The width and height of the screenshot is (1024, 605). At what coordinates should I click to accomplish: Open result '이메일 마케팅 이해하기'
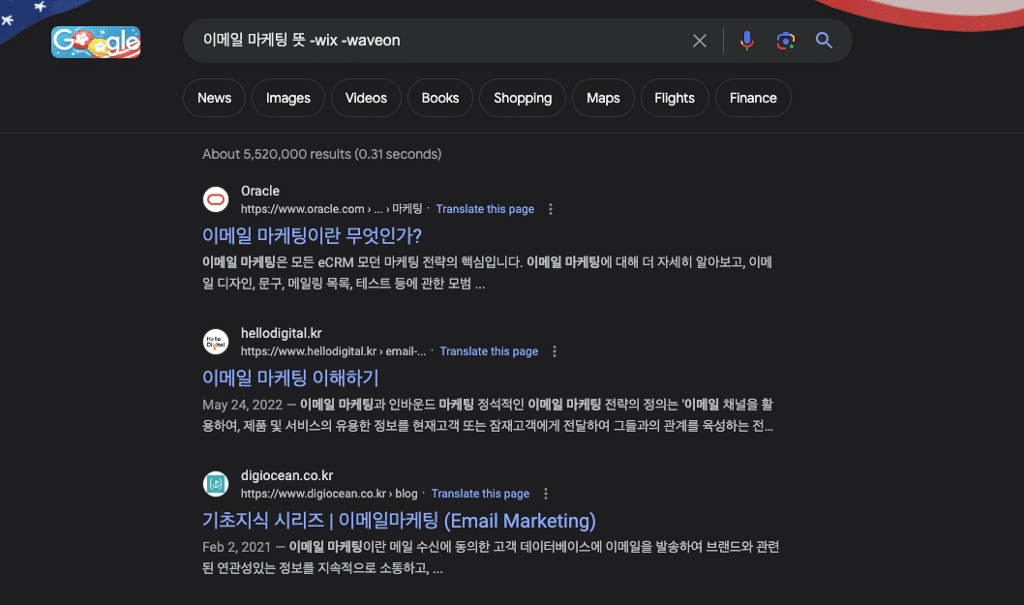[x=290, y=378]
